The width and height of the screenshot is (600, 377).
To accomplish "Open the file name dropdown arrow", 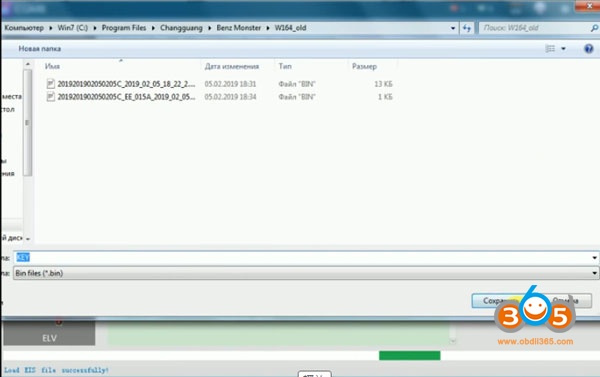I will click(x=595, y=258).
